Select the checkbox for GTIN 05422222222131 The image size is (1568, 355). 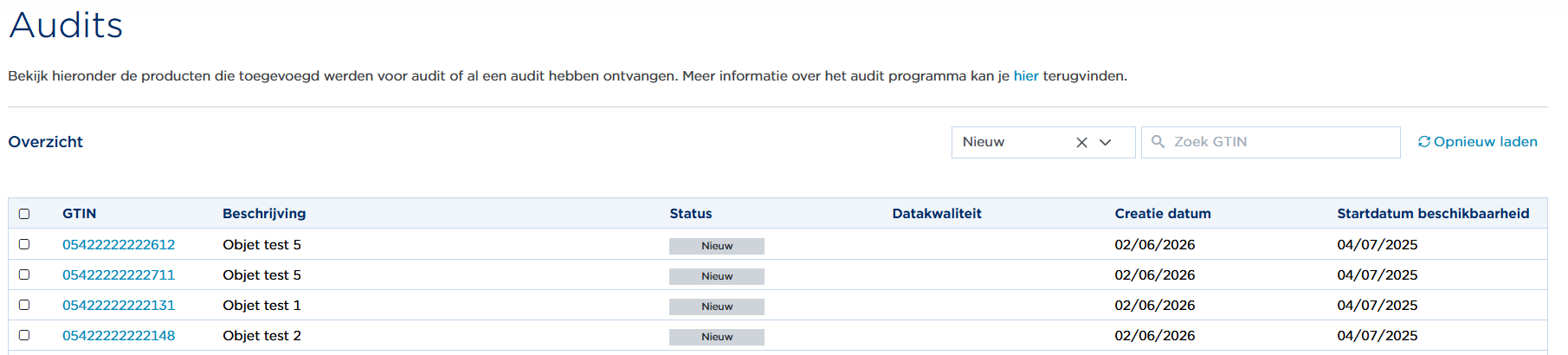(x=24, y=305)
